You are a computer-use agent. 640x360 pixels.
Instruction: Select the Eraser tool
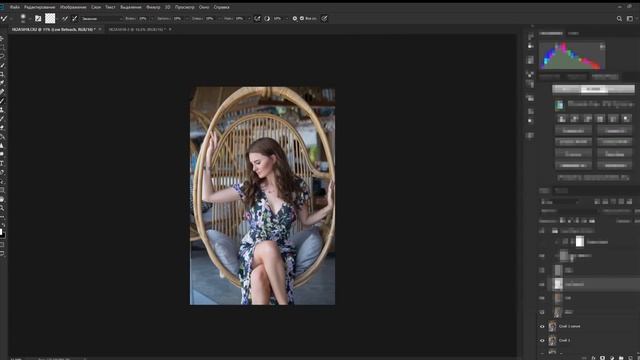pos(2,128)
